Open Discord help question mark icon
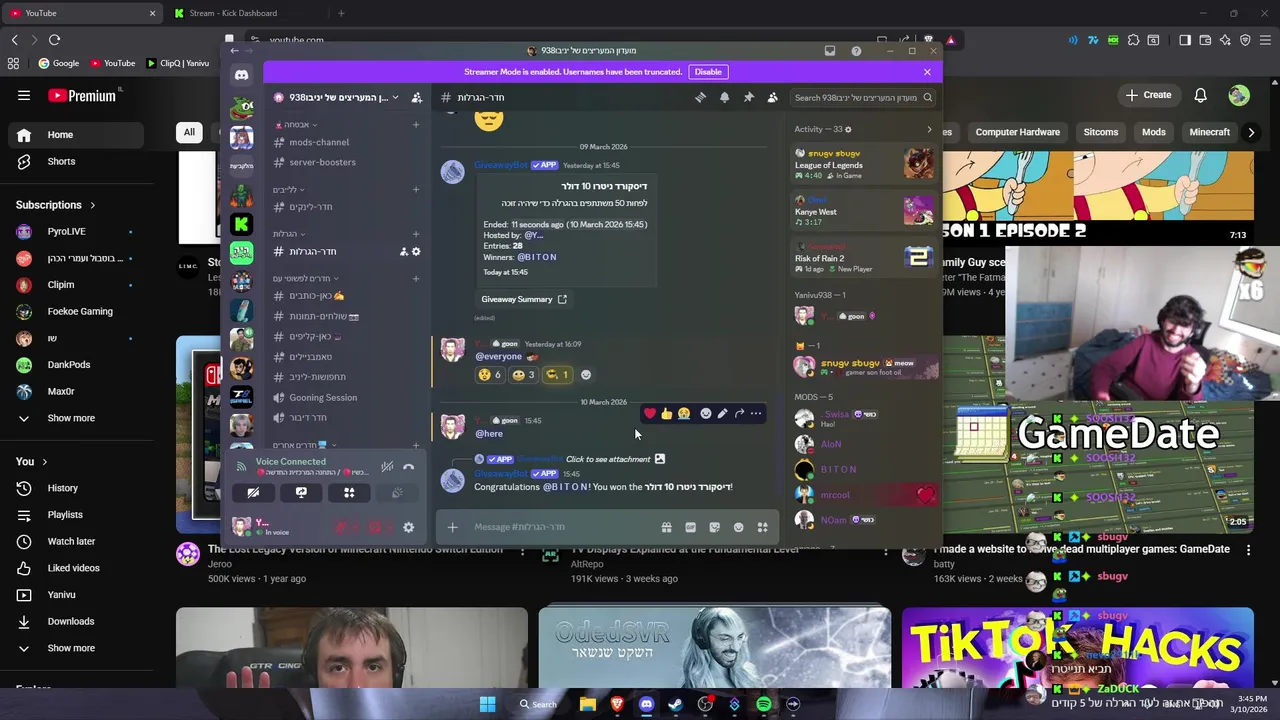Image resolution: width=1280 pixels, height=720 pixels. [x=856, y=51]
